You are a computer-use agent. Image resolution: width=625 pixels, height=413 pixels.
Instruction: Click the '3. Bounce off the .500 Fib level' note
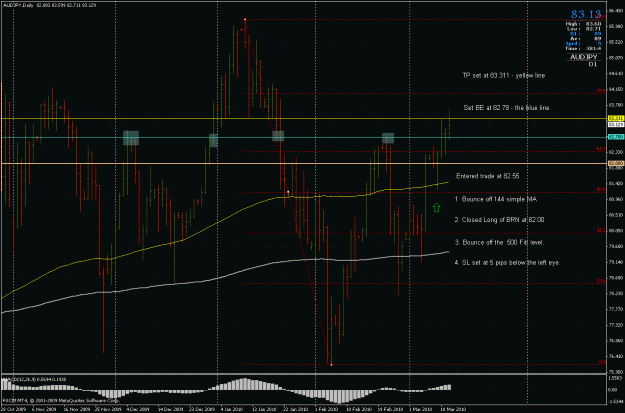point(499,242)
